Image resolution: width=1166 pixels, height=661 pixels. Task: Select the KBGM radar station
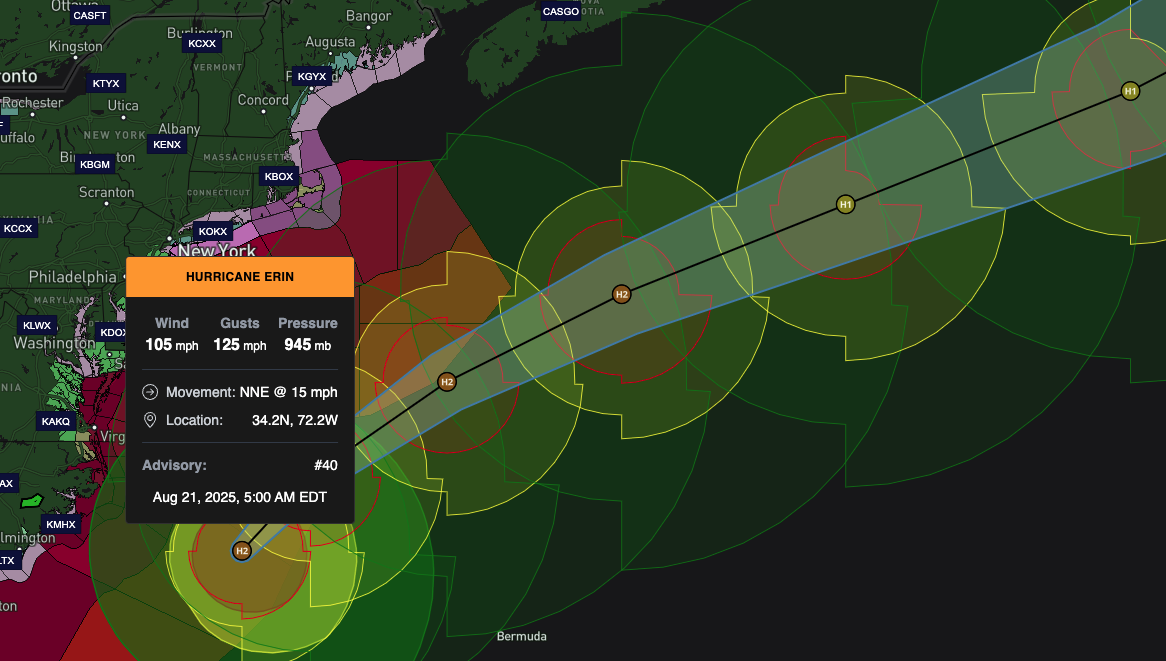tap(94, 164)
